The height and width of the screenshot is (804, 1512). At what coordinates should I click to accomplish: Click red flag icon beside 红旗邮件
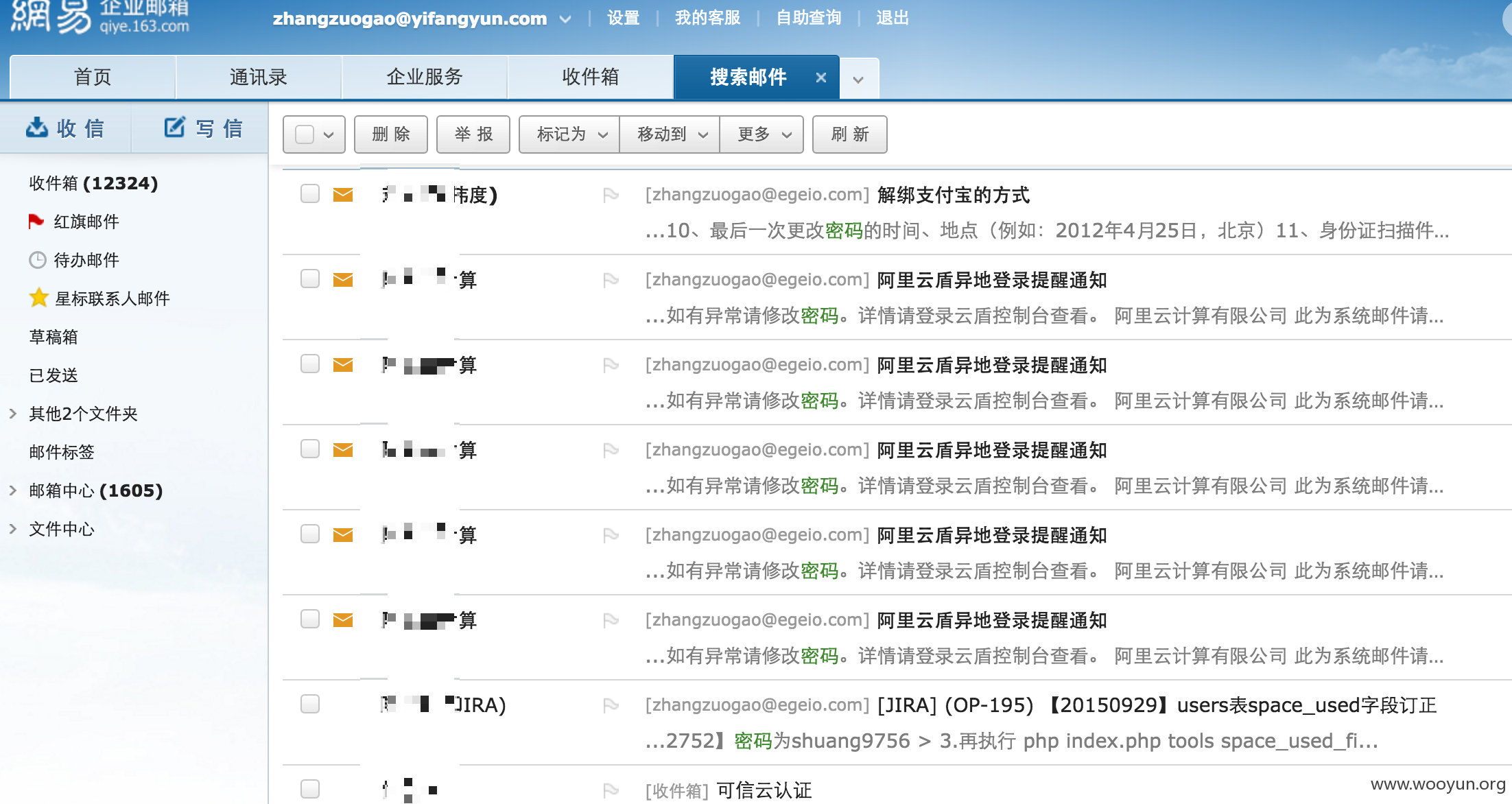[36, 222]
